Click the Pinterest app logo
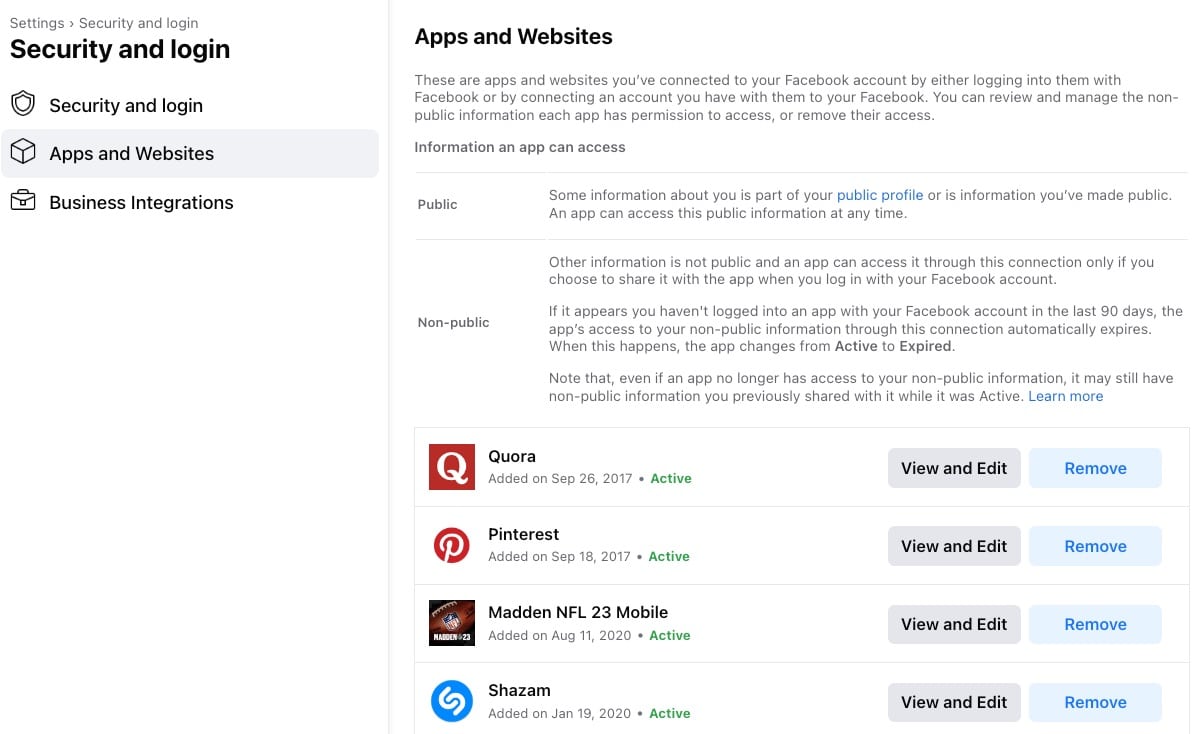Viewport: 1200px width, 734px height. [x=452, y=545]
